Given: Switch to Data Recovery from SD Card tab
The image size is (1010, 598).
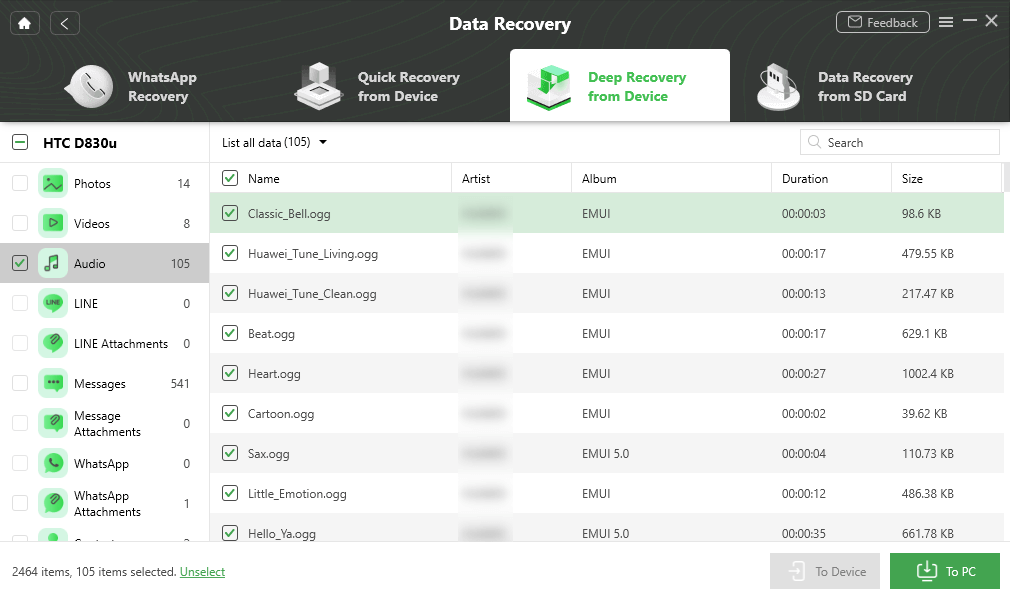Looking at the screenshot, I should pyautogui.click(x=835, y=86).
